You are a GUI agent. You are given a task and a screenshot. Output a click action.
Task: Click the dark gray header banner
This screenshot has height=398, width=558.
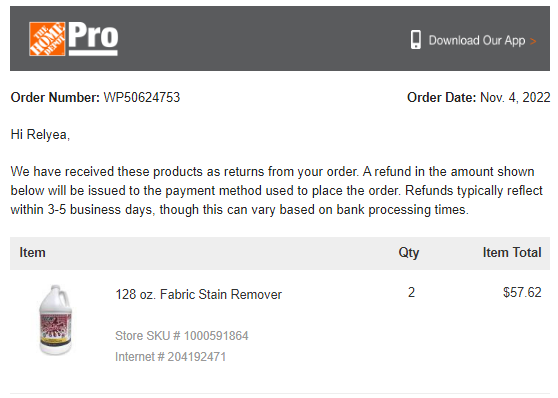[x=280, y=38]
